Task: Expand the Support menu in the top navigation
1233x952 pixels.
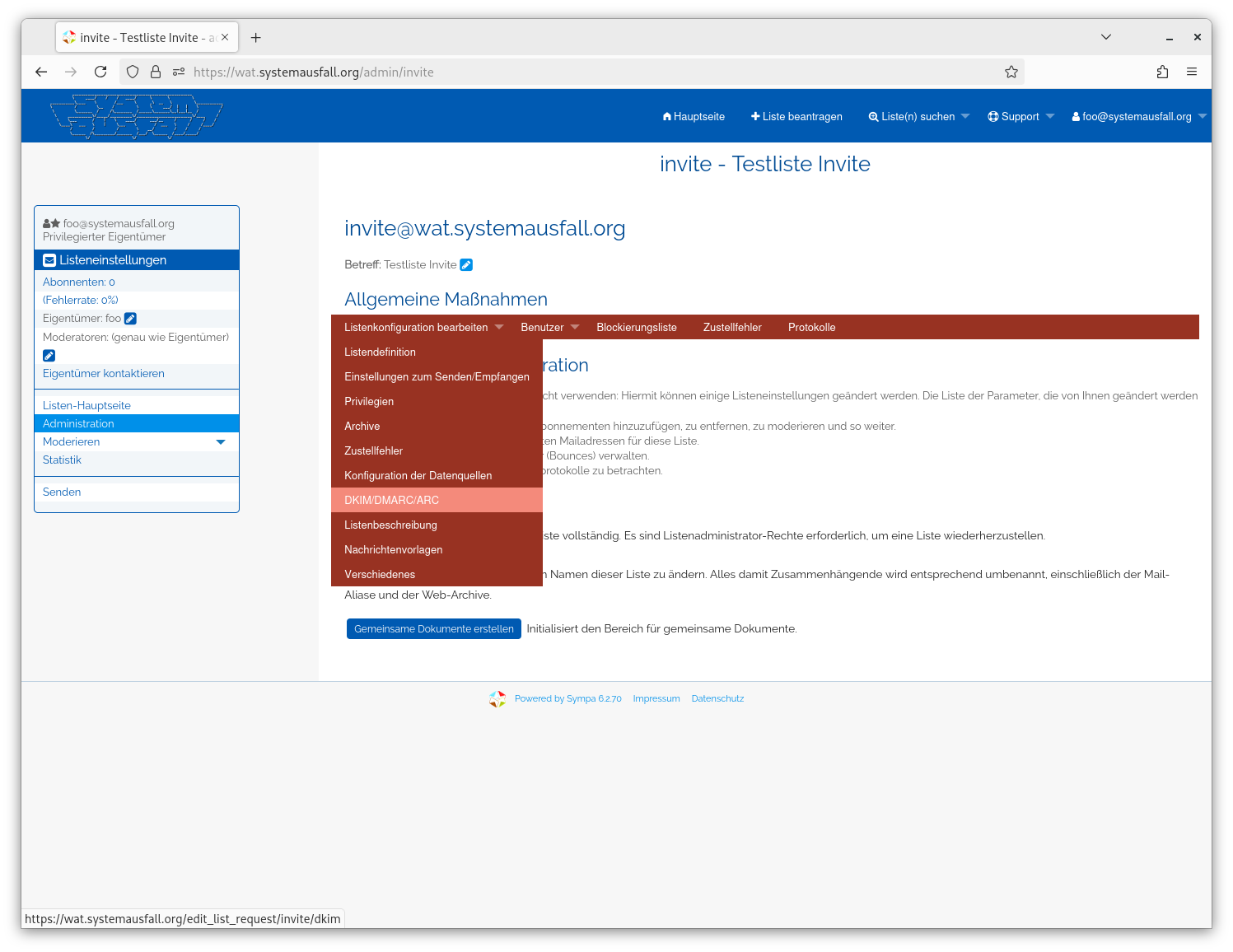Action: (x=1021, y=116)
